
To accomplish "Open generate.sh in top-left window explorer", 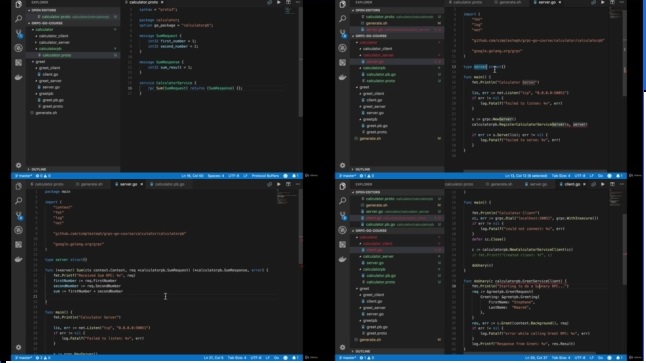I will 46,113.
